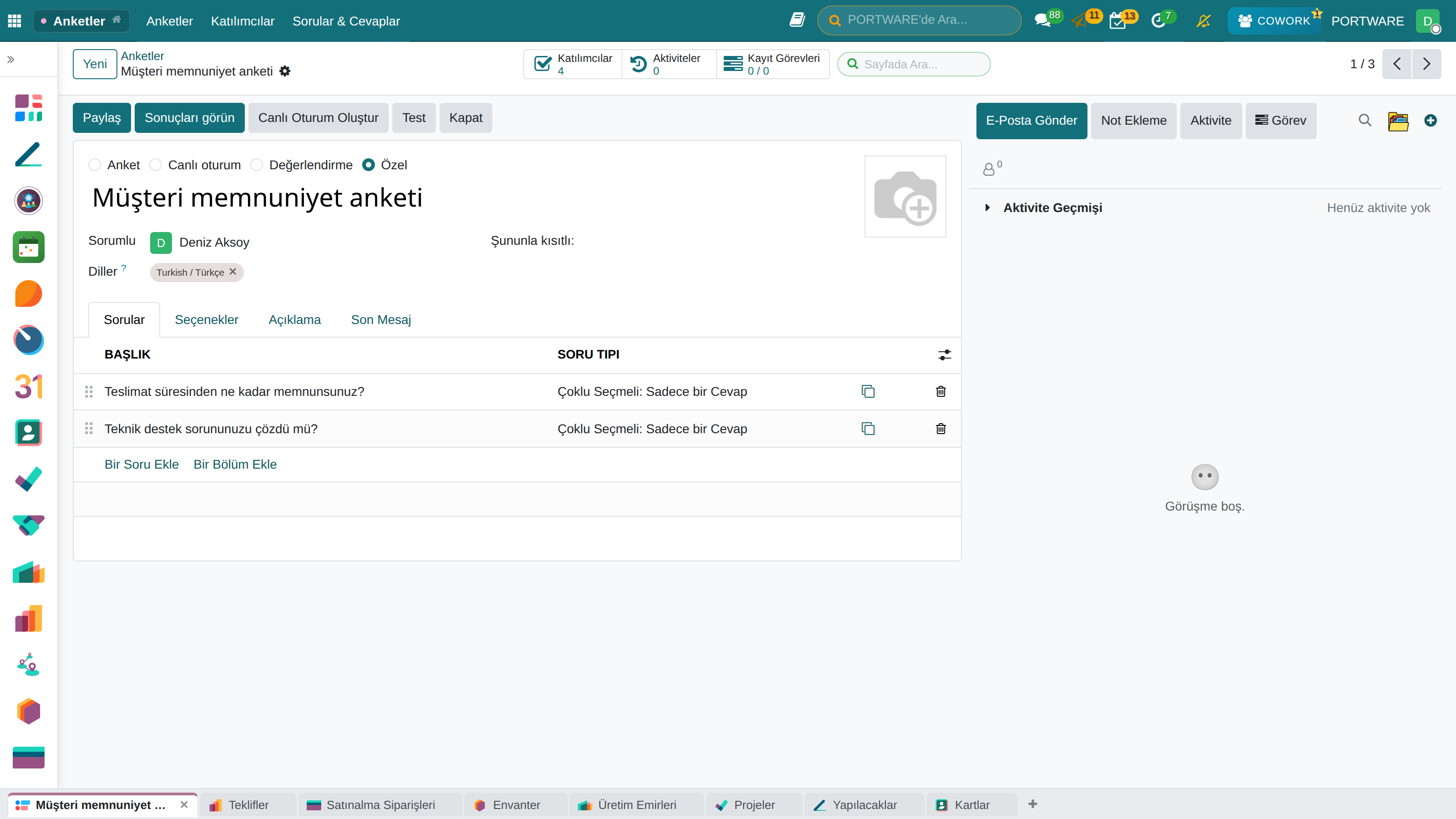1456x819 pixels.
Task: Click the muted notifications bell icon
Action: click(x=1204, y=21)
